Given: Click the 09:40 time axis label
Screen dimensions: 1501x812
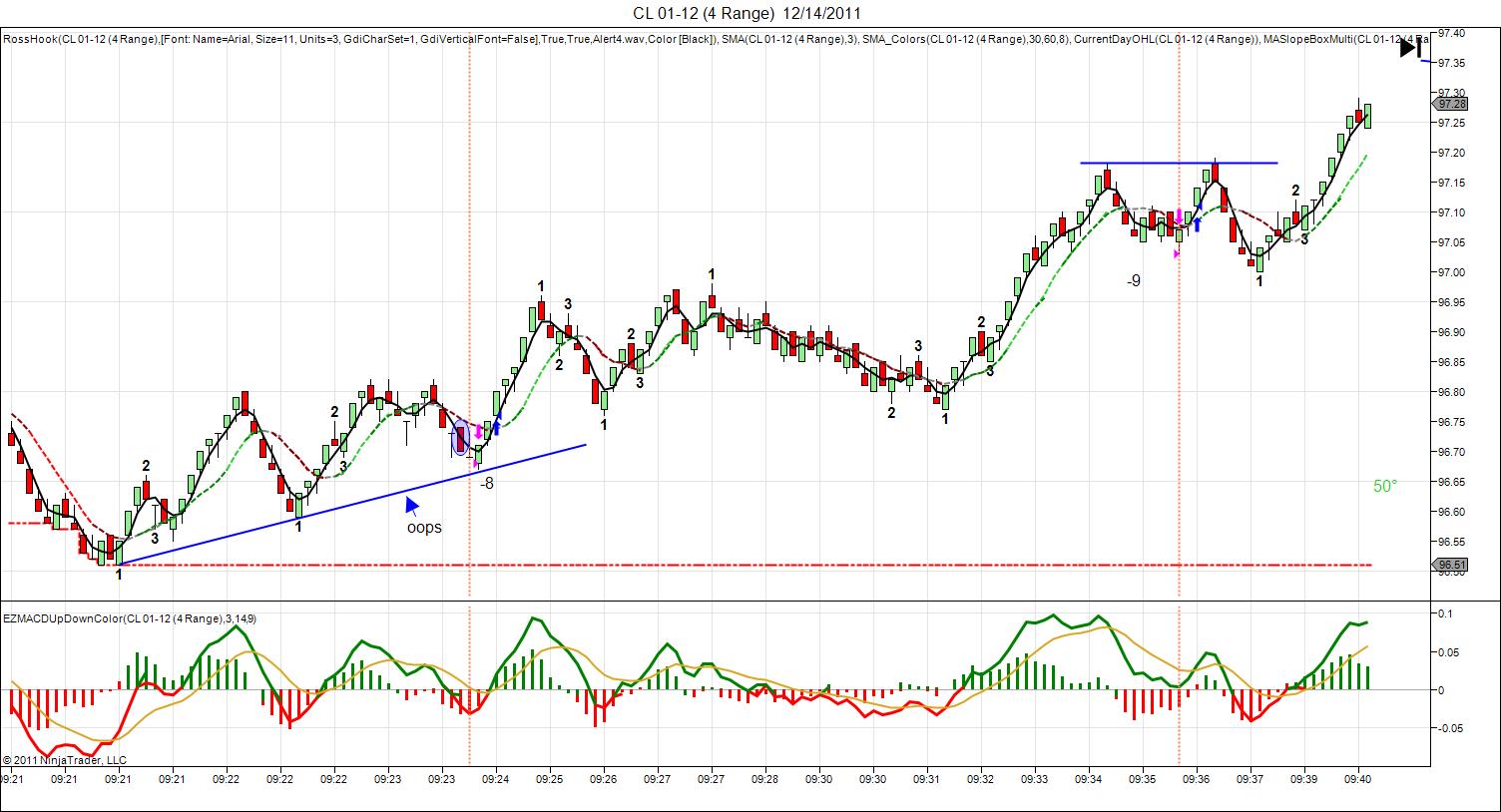Looking at the screenshot, I should point(1358,779).
